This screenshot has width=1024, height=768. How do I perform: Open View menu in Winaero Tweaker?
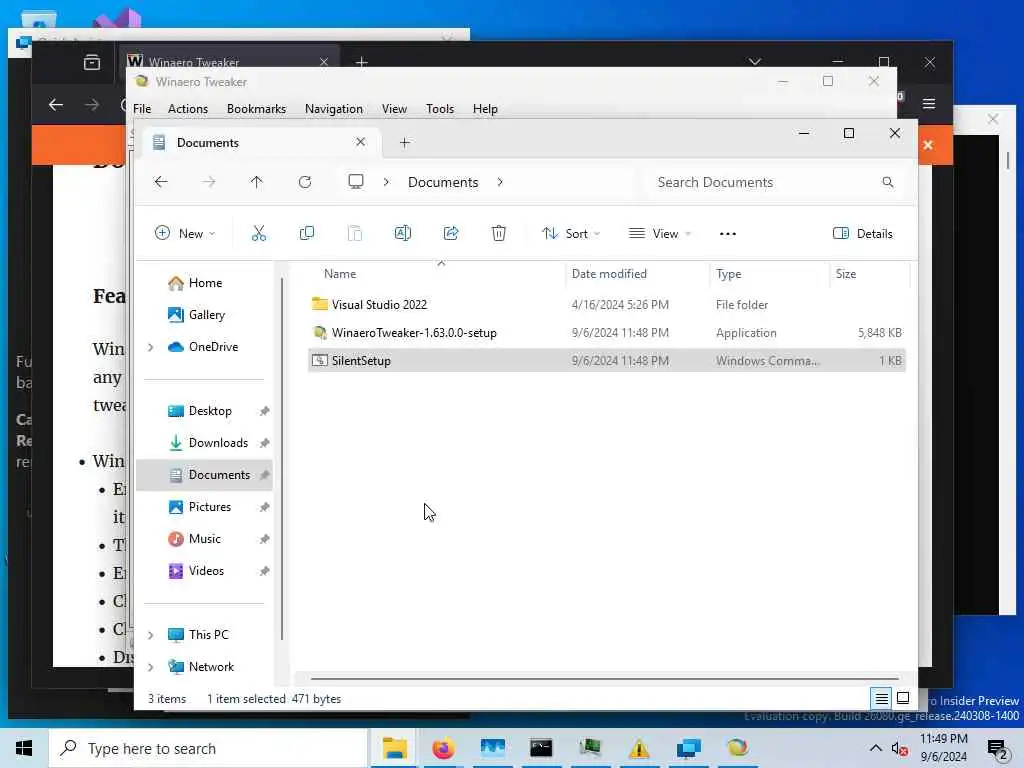coord(394,108)
